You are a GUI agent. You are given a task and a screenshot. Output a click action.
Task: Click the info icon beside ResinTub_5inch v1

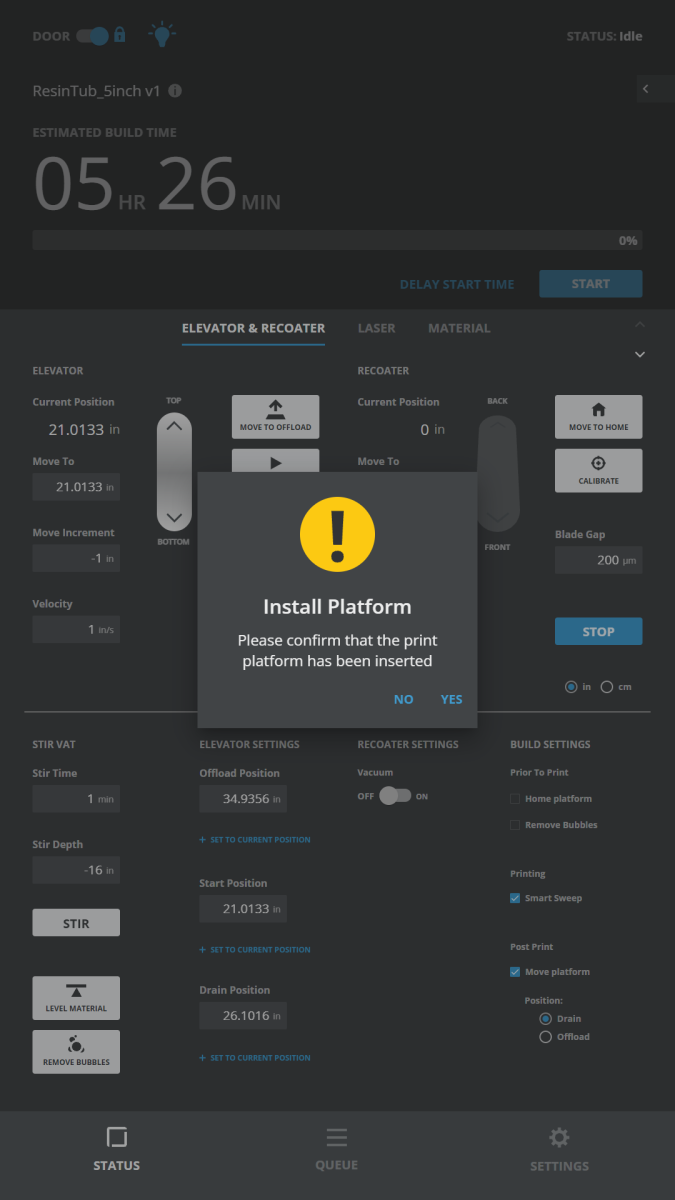(175, 91)
